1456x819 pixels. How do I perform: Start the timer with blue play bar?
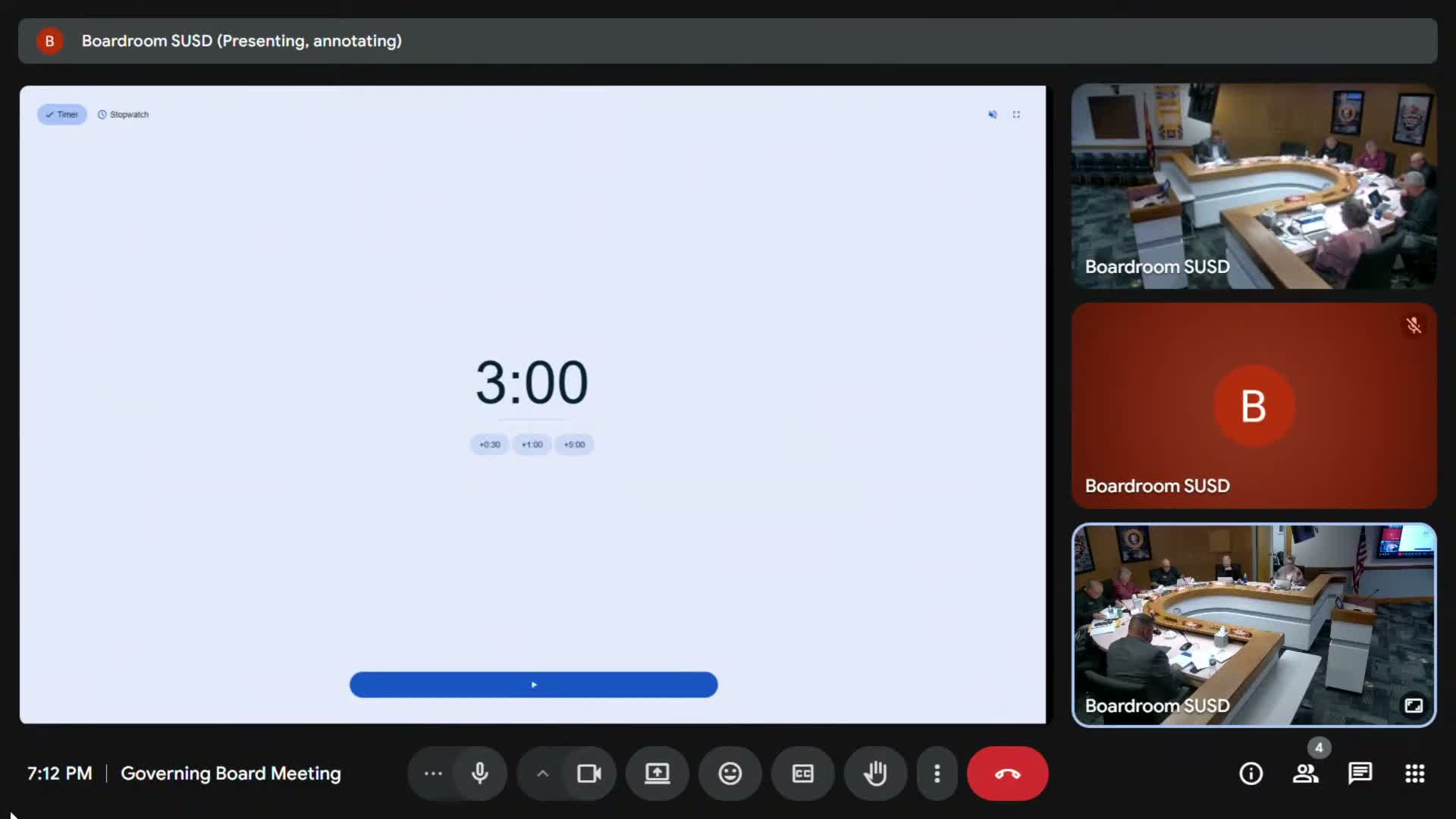tap(533, 685)
